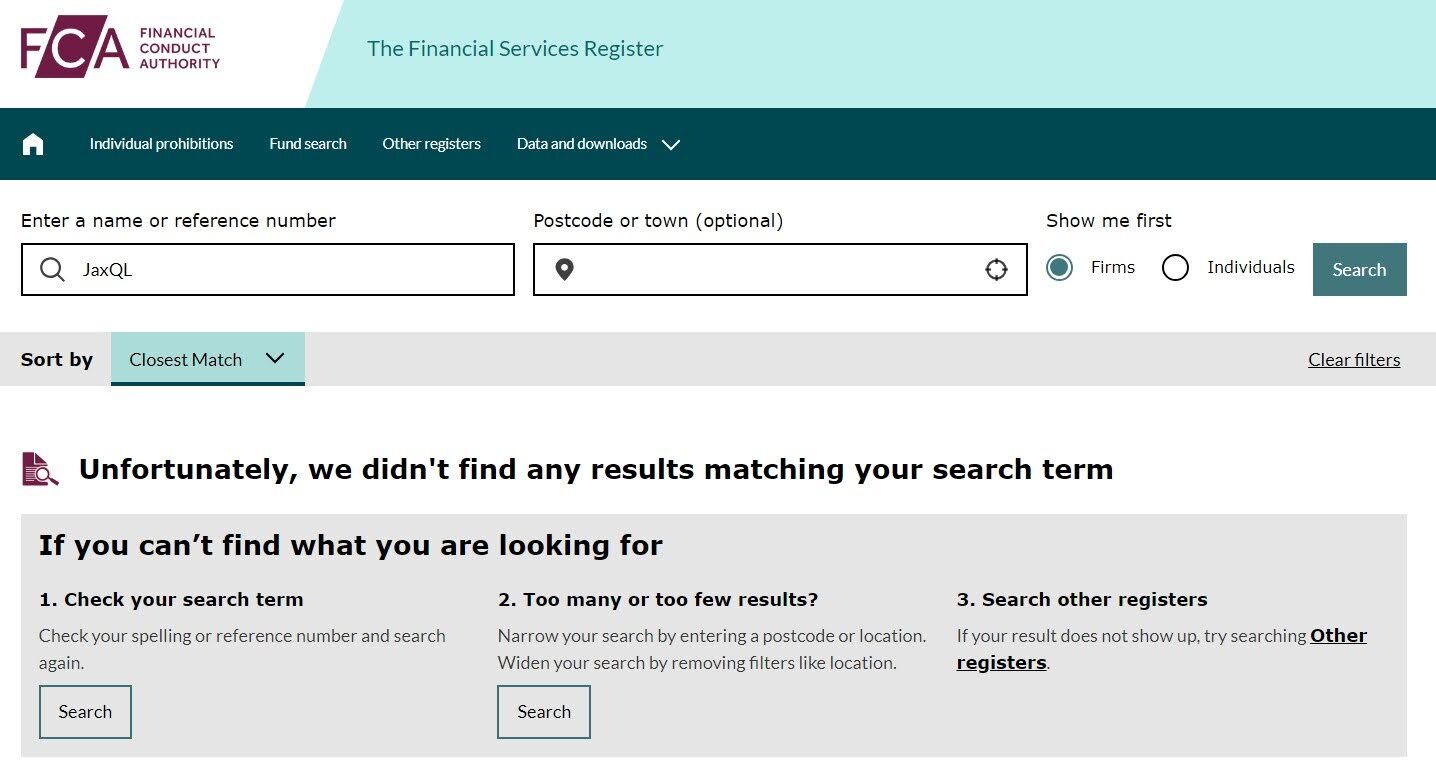Image resolution: width=1436 pixels, height=783 pixels.
Task: Open Fund search menu item
Action: click(x=308, y=144)
